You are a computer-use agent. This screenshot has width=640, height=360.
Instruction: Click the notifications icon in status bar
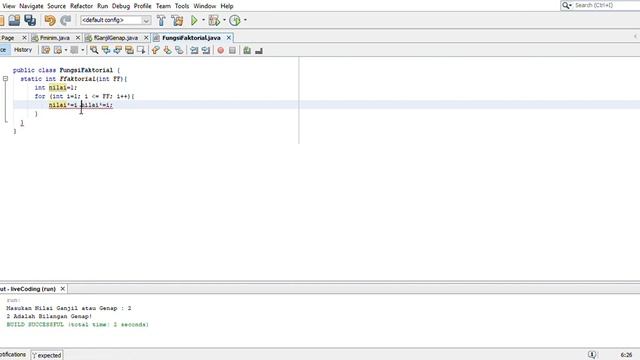(x=592, y=355)
